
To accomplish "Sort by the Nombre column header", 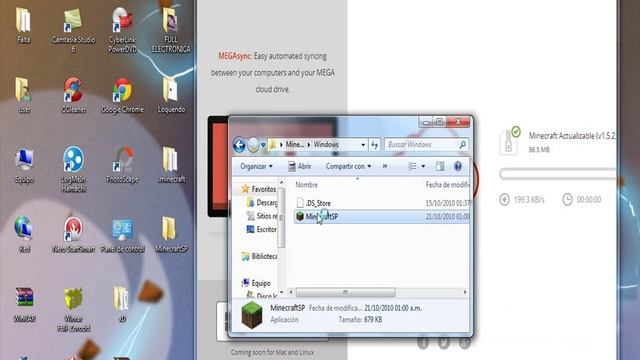I will (307, 185).
